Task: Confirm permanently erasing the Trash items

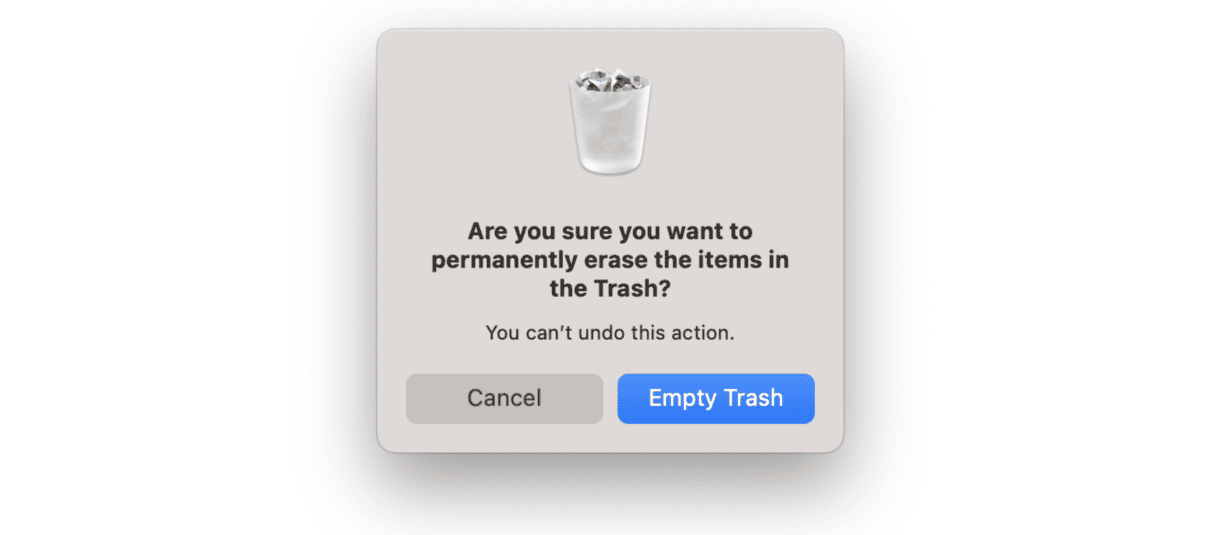Action: point(716,398)
